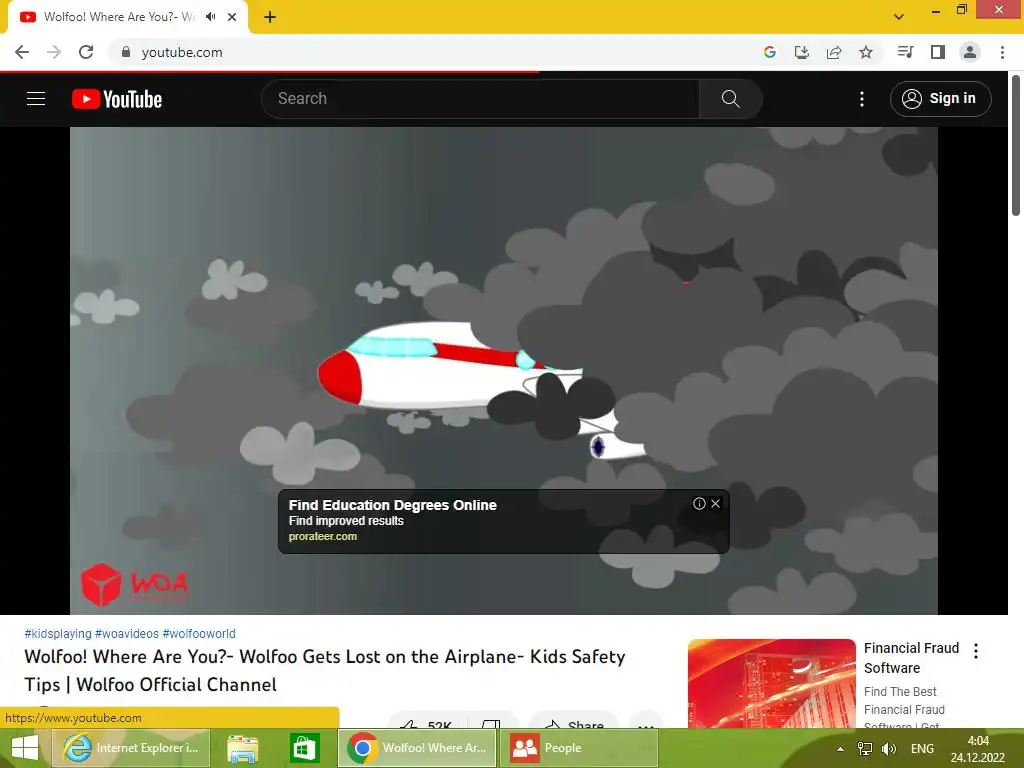Open #woavideos hashtag link
The height and width of the screenshot is (768, 1024).
pos(127,633)
